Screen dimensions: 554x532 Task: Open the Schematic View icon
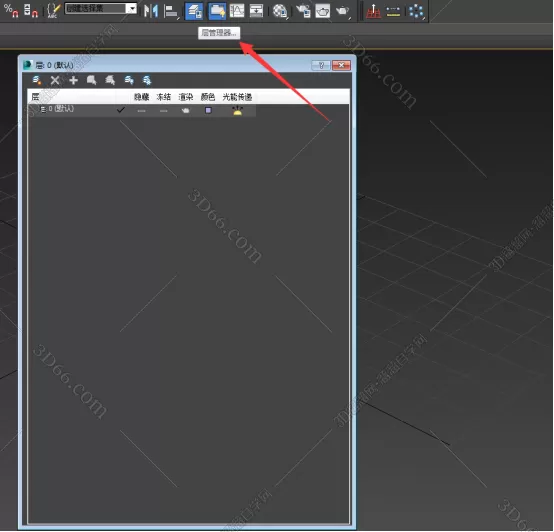pyautogui.click(x=256, y=11)
